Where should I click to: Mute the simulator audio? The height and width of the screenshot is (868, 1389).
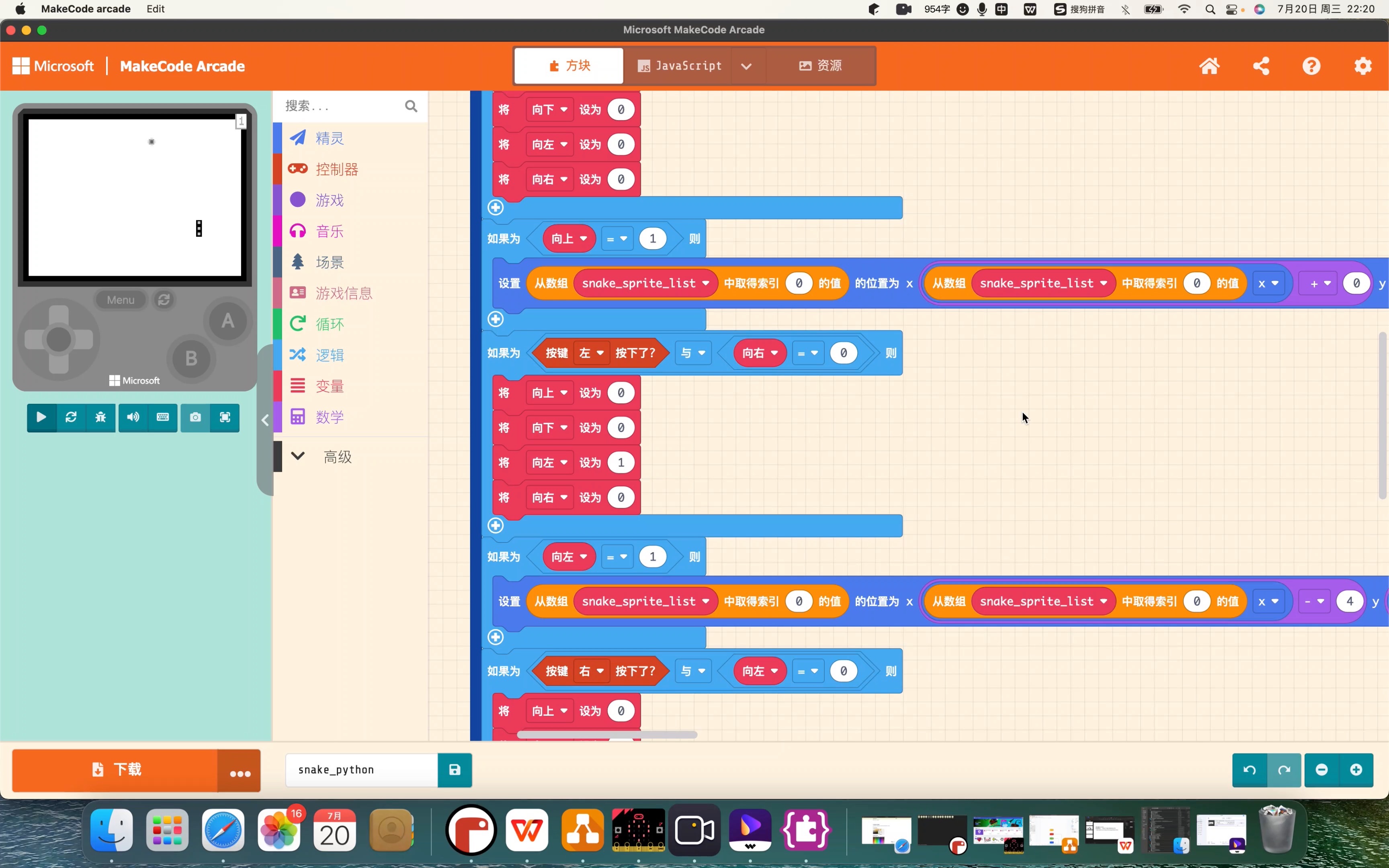(133, 418)
